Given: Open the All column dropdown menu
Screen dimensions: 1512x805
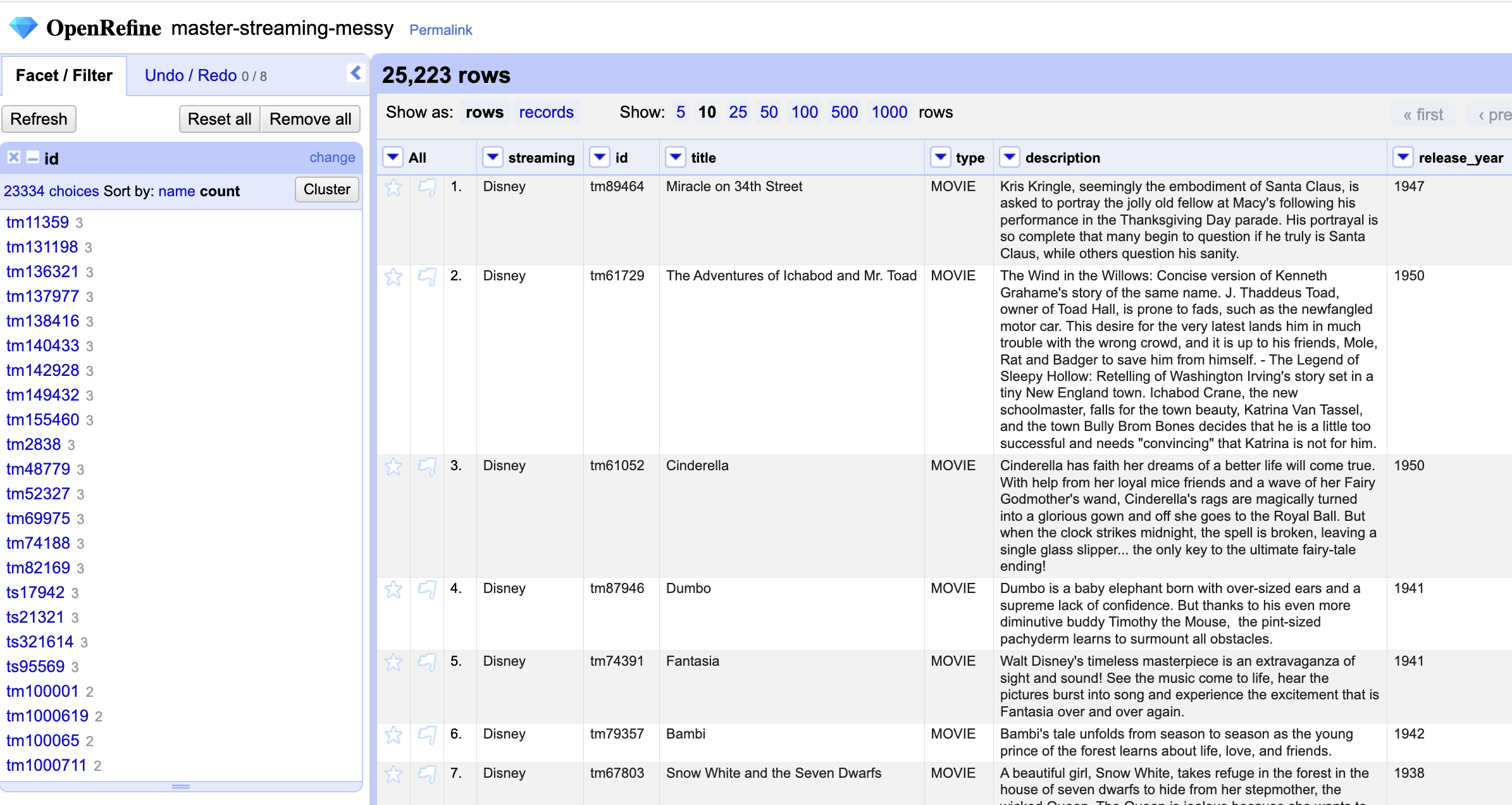Looking at the screenshot, I should [x=393, y=157].
